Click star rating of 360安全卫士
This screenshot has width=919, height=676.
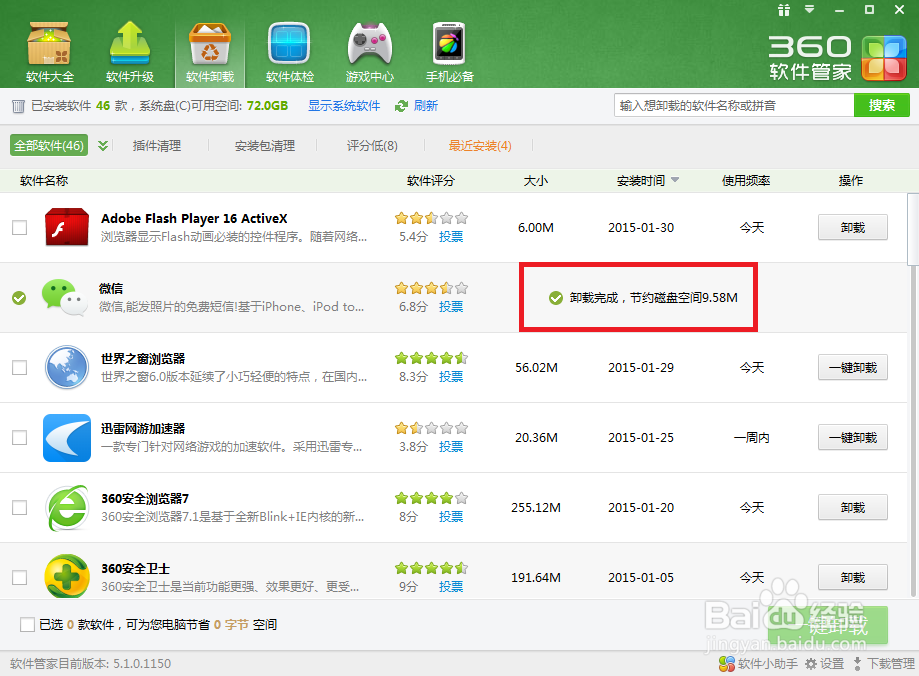tap(431, 568)
